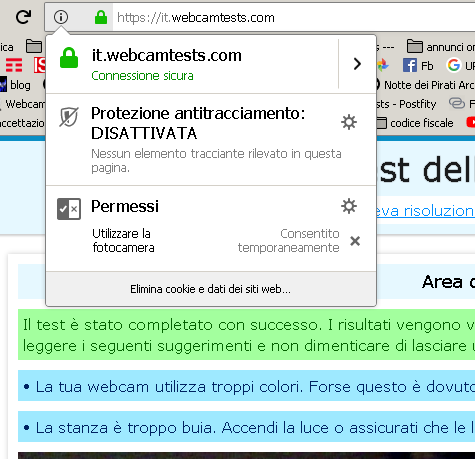Click the tracking protection shield icon

click(69, 117)
